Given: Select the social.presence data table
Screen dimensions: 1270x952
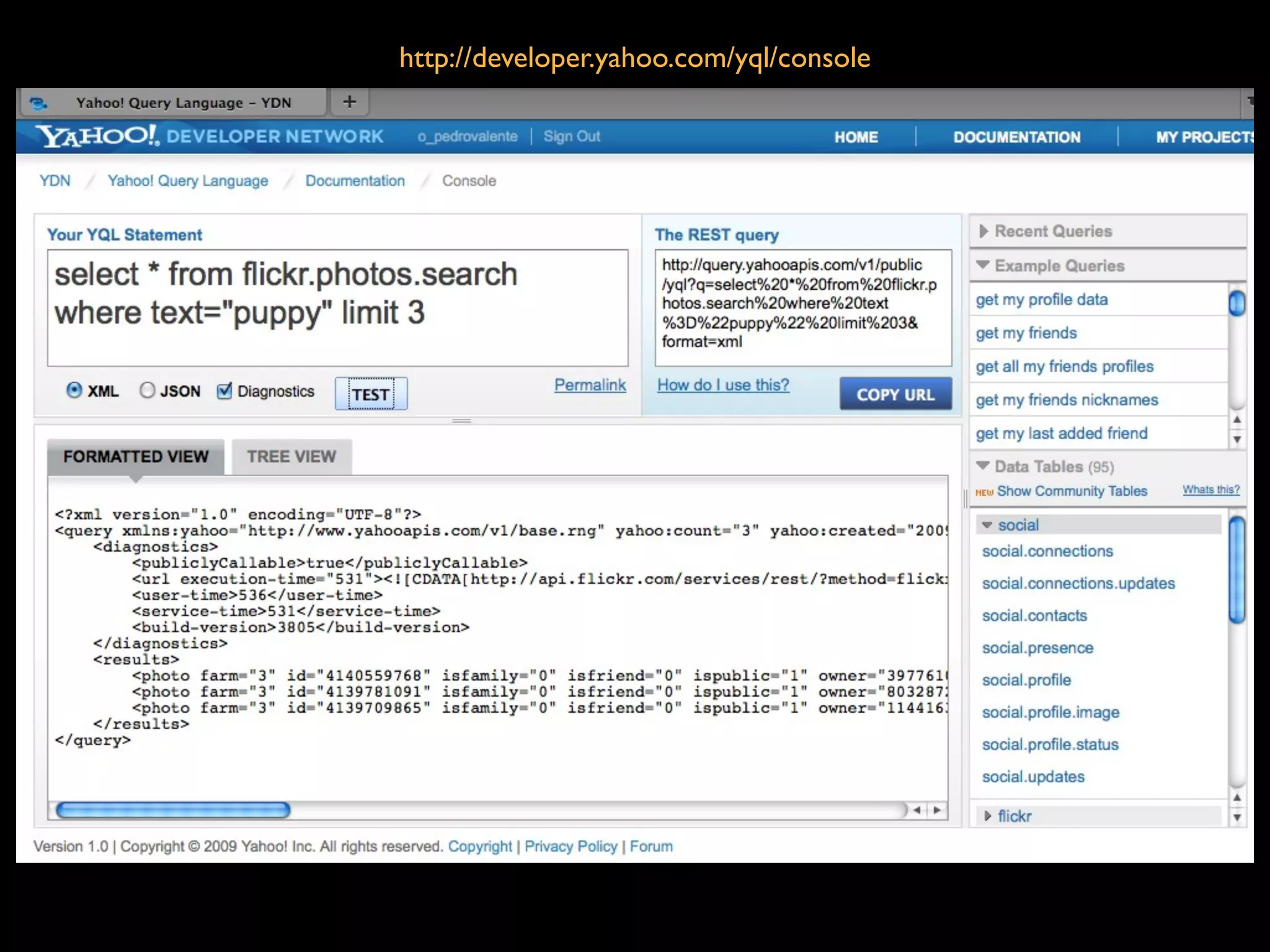Looking at the screenshot, I should [1037, 648].
